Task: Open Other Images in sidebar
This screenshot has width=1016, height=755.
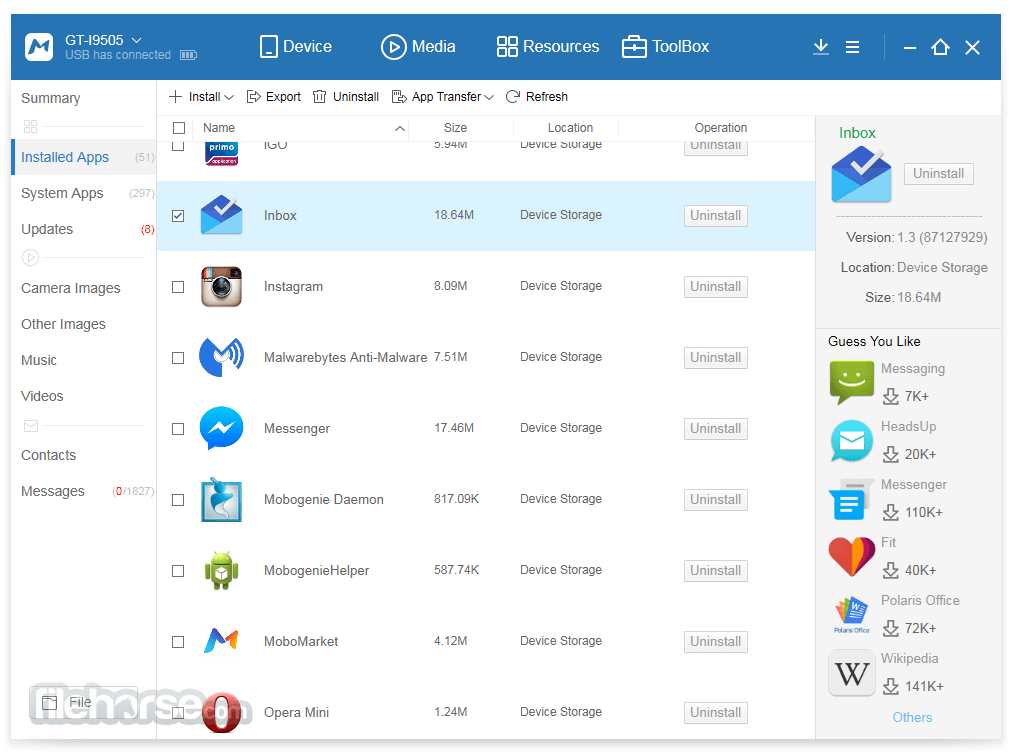Action: pyautogui.click(x=64, y=324)
